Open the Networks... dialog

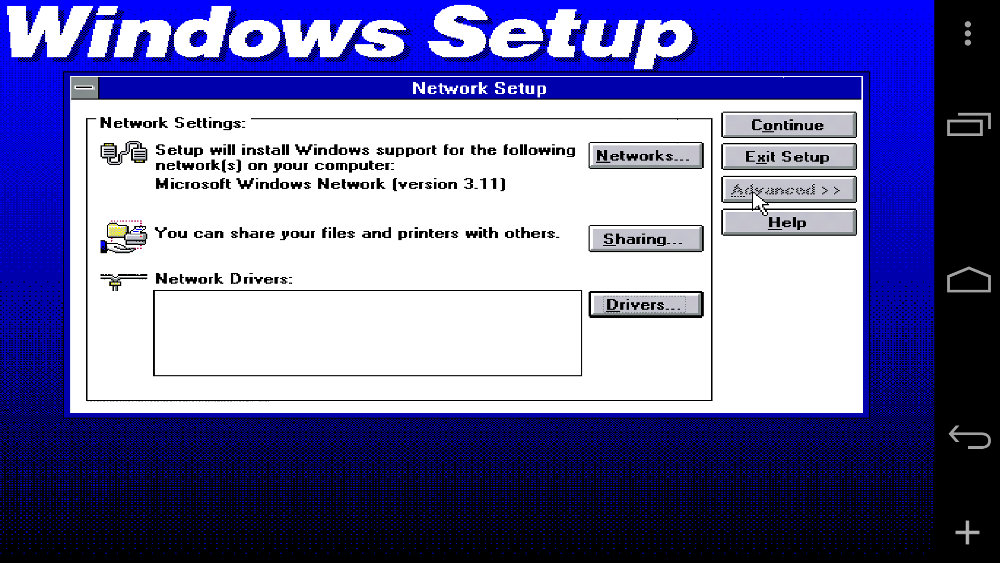(645, 156)
